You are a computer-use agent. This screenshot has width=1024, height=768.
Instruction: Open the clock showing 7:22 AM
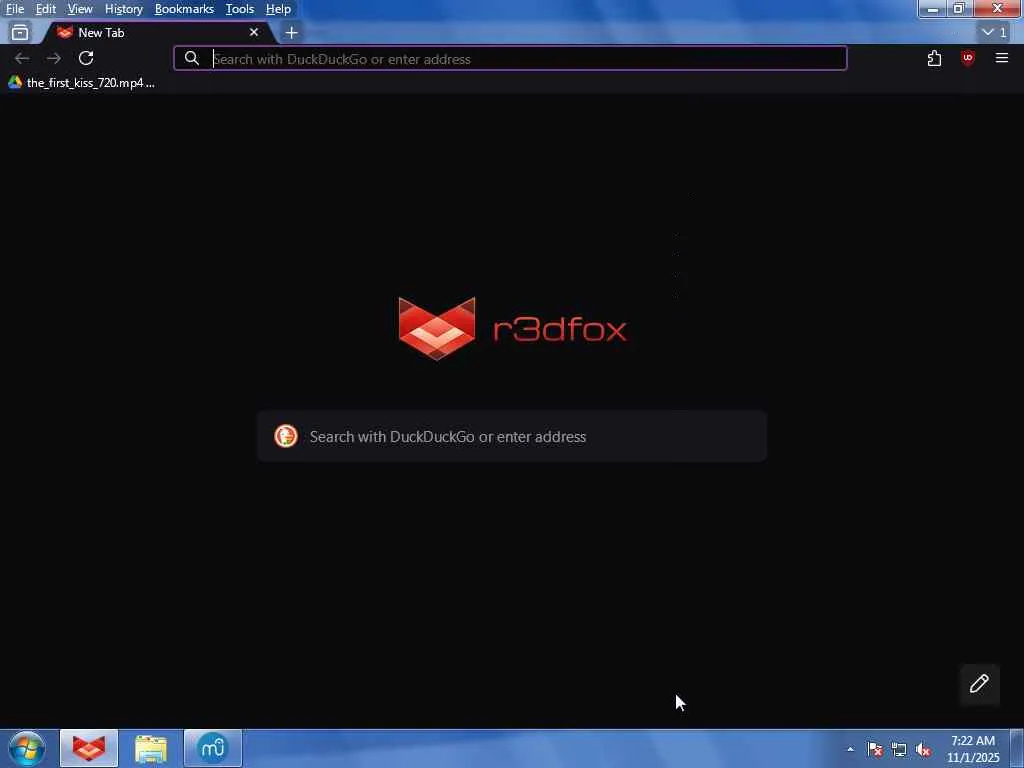click(x=973, y=749)
